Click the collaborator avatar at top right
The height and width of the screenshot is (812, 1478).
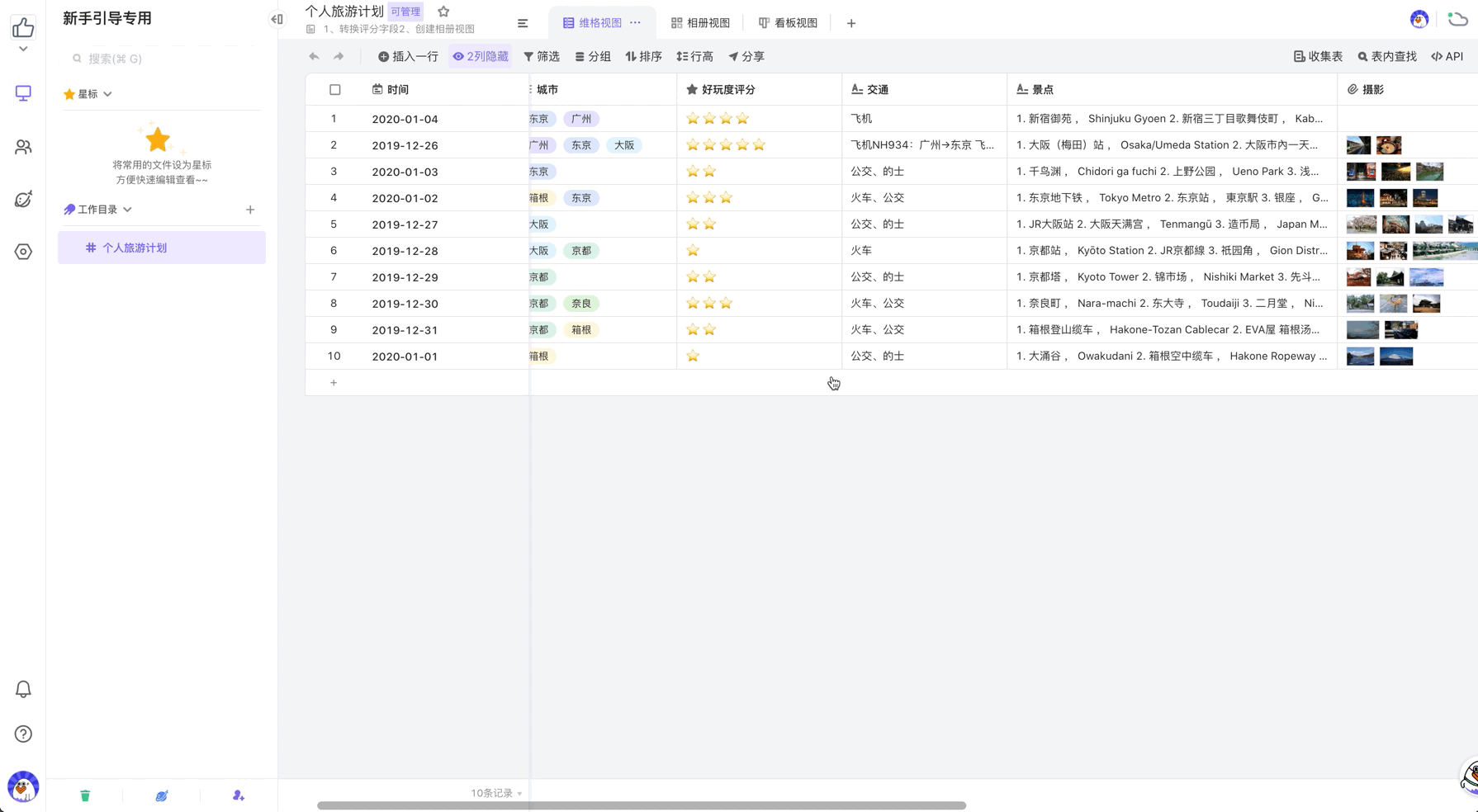click(x=1419, y=19)
